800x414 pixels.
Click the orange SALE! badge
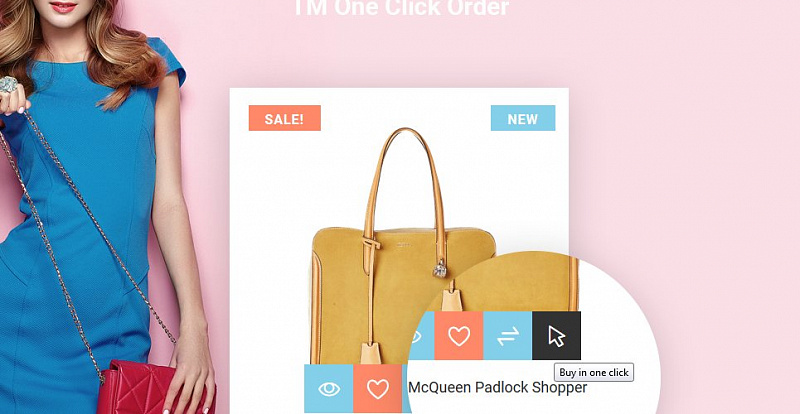pos(285,118)
